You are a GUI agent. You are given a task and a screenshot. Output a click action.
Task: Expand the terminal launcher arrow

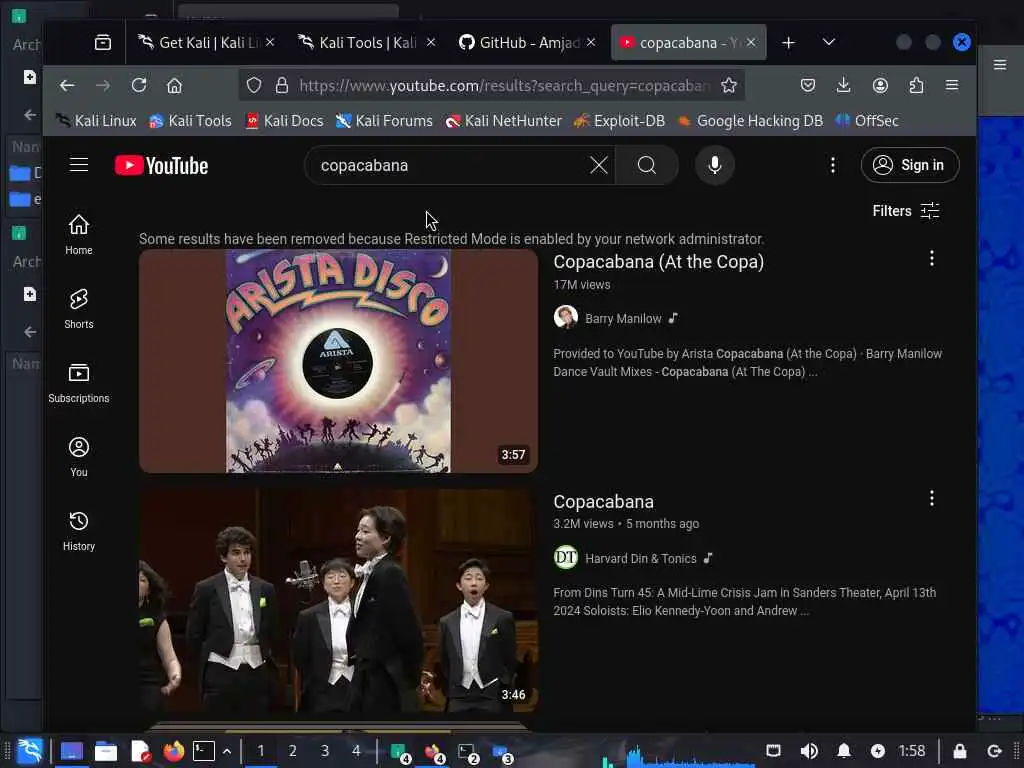(x=227, y=752)
